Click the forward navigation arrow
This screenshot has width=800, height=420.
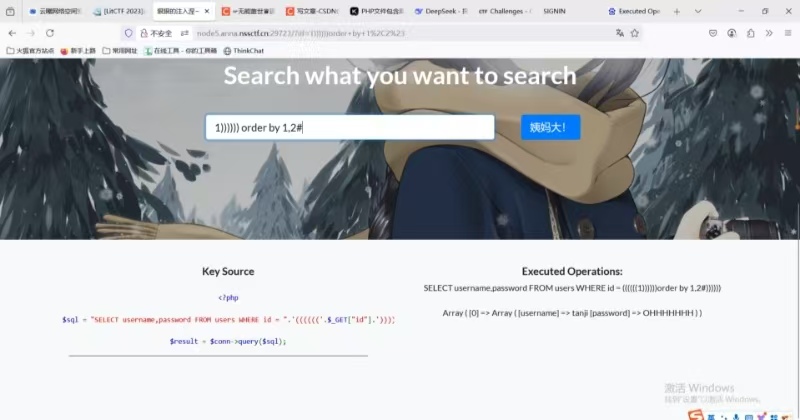coord(31,33)
